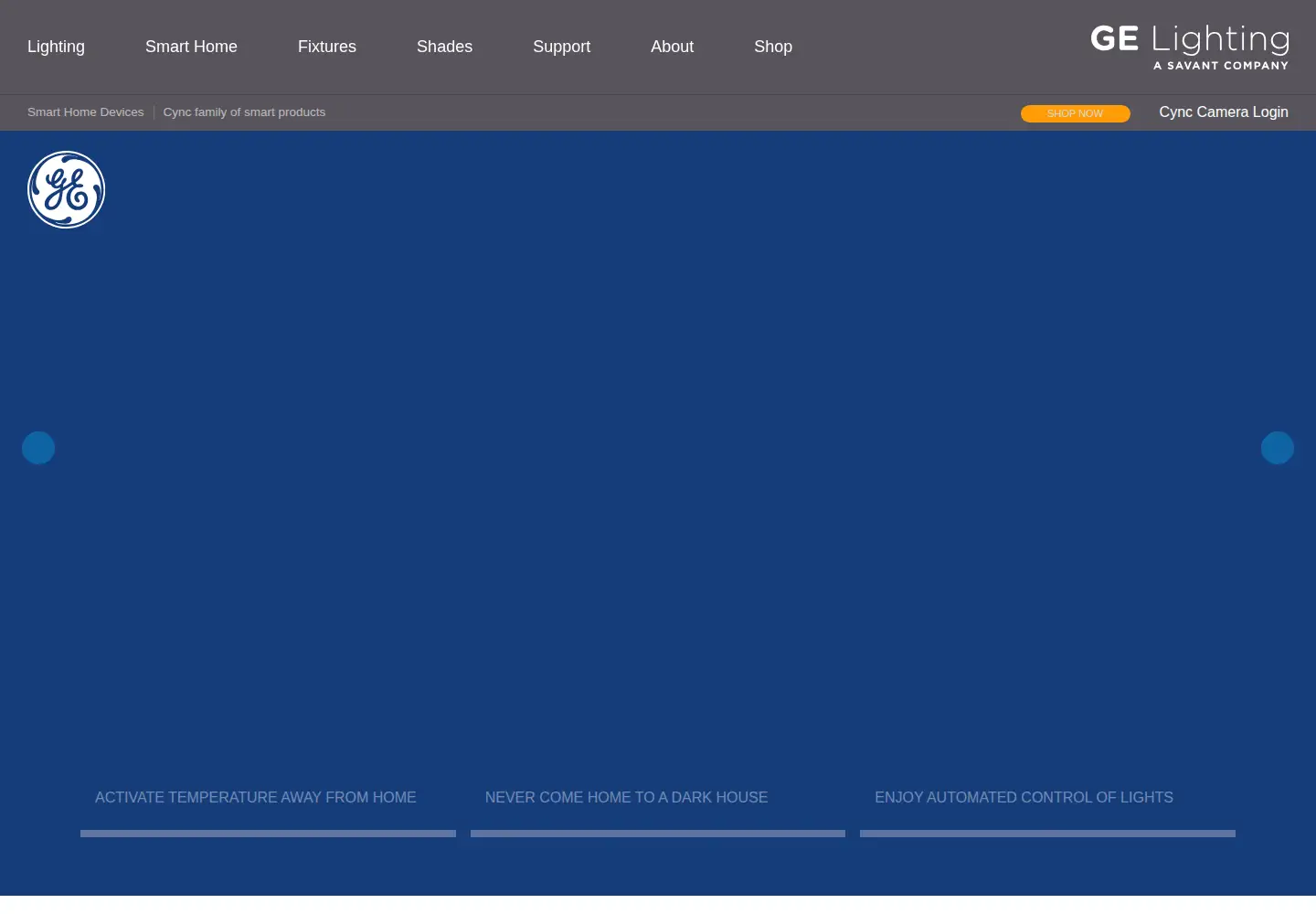
Task: Open the Lighting menu
Action: pyautogui.click(x=56, y=47)
